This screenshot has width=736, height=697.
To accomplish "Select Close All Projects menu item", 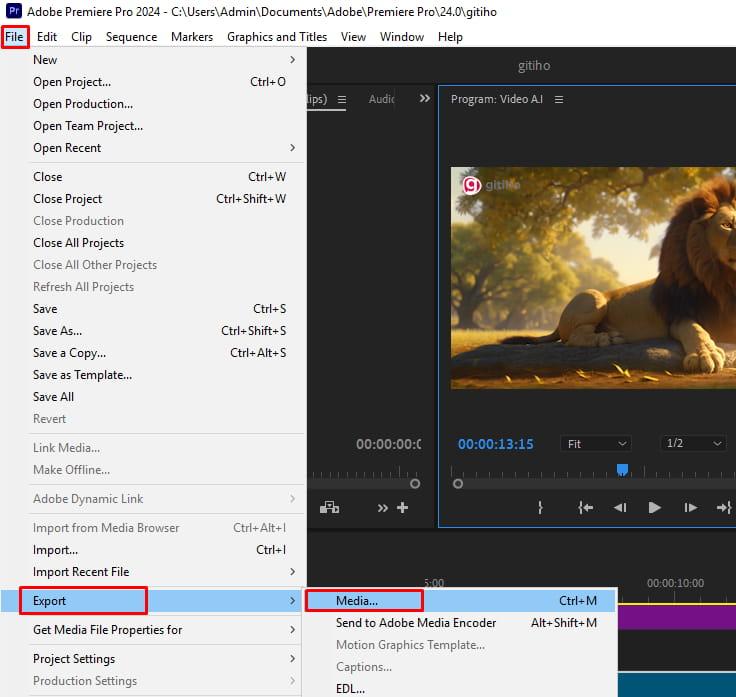I will (x=153, y=243).
